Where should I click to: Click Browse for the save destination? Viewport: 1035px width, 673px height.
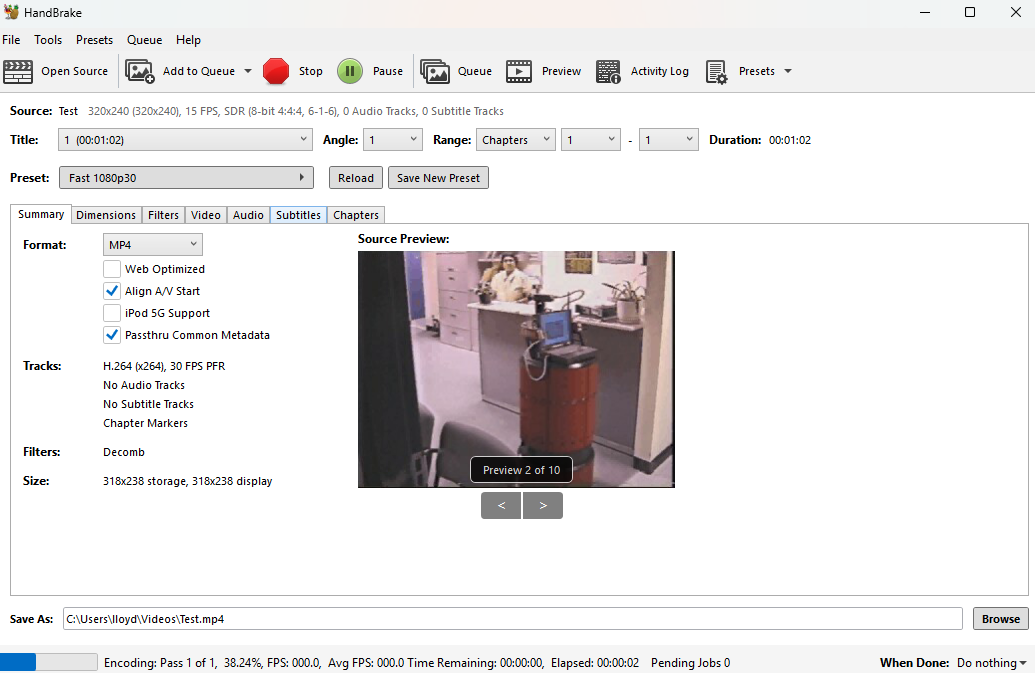1001,619
